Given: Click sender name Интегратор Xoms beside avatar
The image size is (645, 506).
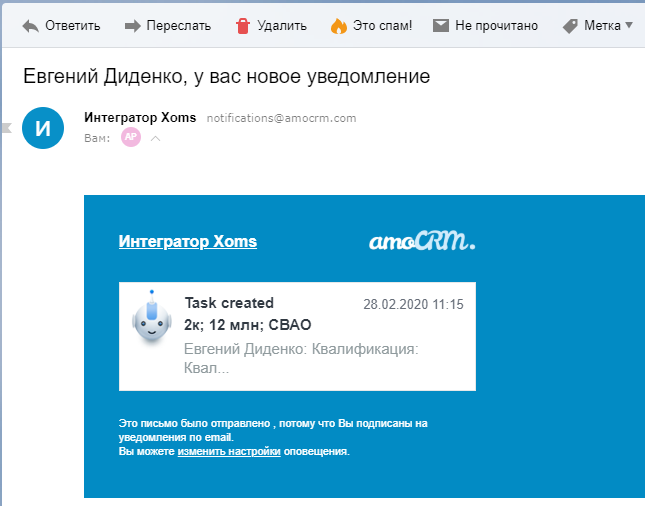Looking at the screenshot, I should coord(140,118).
